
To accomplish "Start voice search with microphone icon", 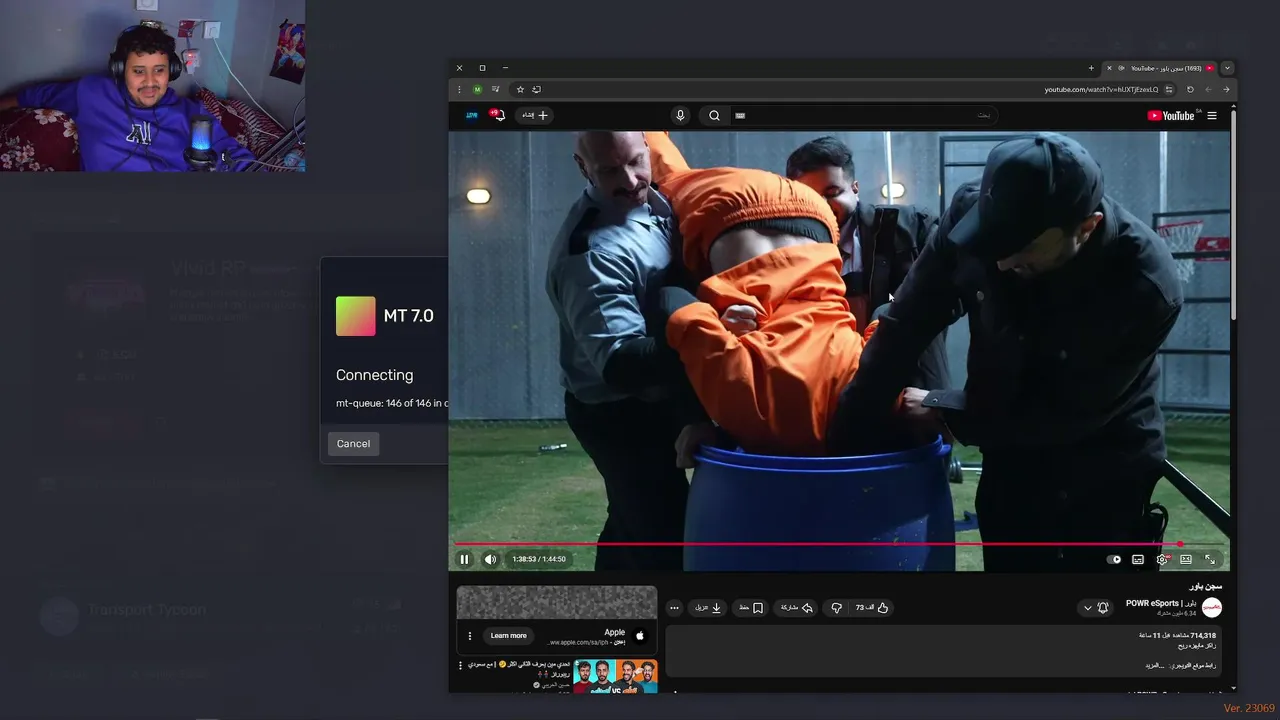I will (x=681, y=115).
